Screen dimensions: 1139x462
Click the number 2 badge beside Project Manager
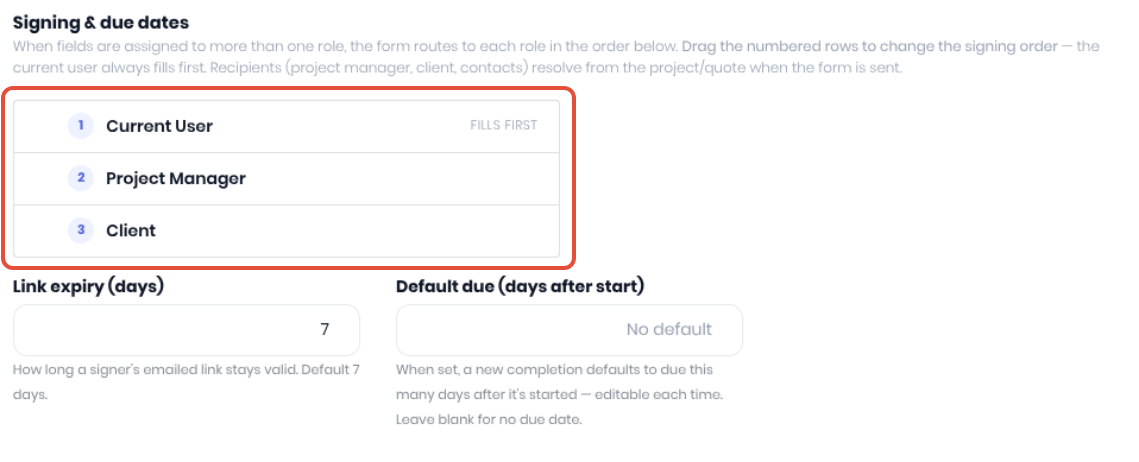click(x=81, y=178)
